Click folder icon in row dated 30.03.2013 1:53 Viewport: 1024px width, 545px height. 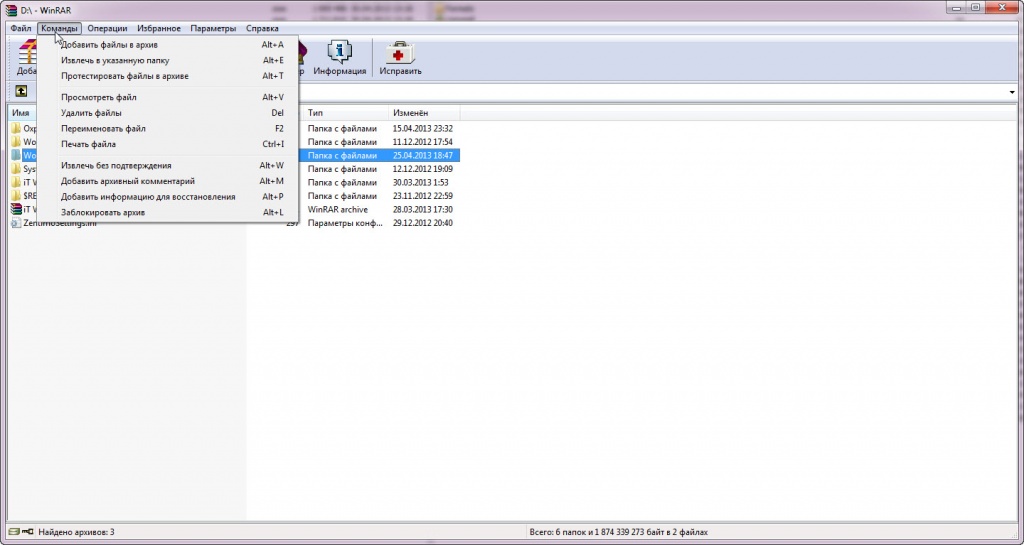click(16, 182)
